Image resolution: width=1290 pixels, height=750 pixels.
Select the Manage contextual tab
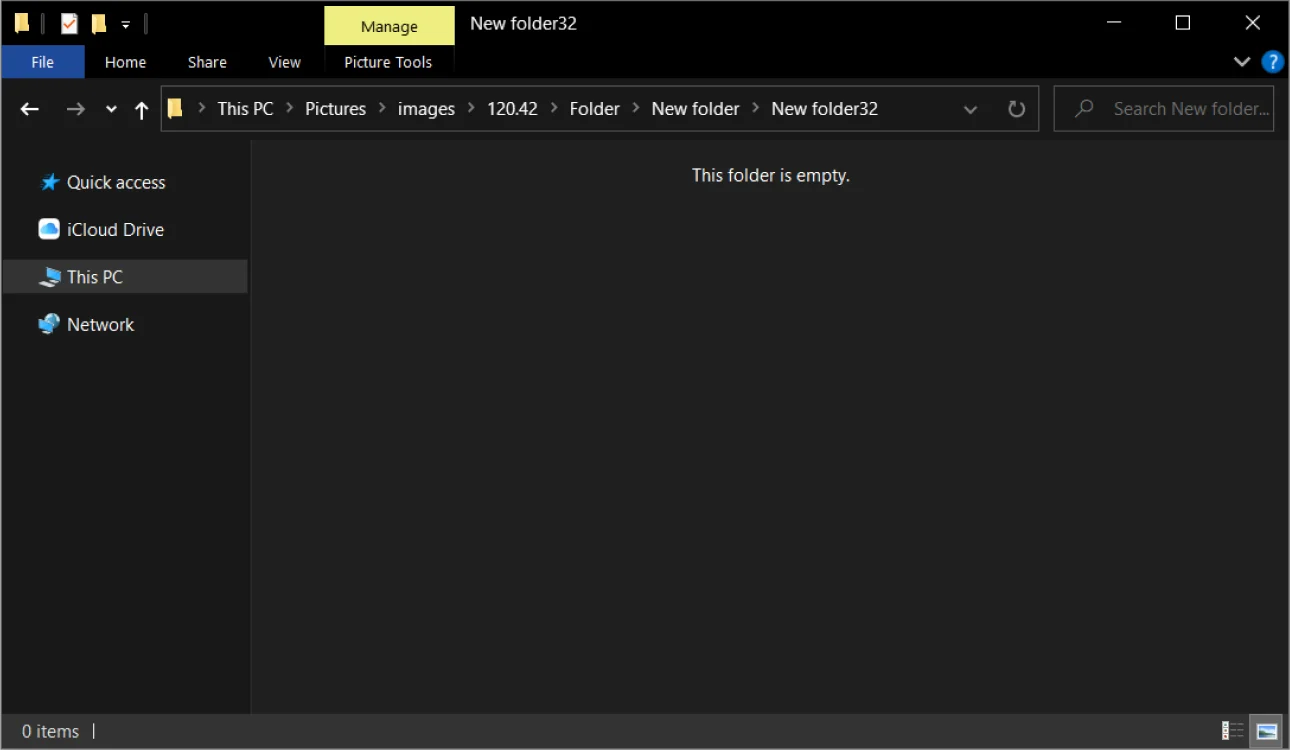pos(389,27)
